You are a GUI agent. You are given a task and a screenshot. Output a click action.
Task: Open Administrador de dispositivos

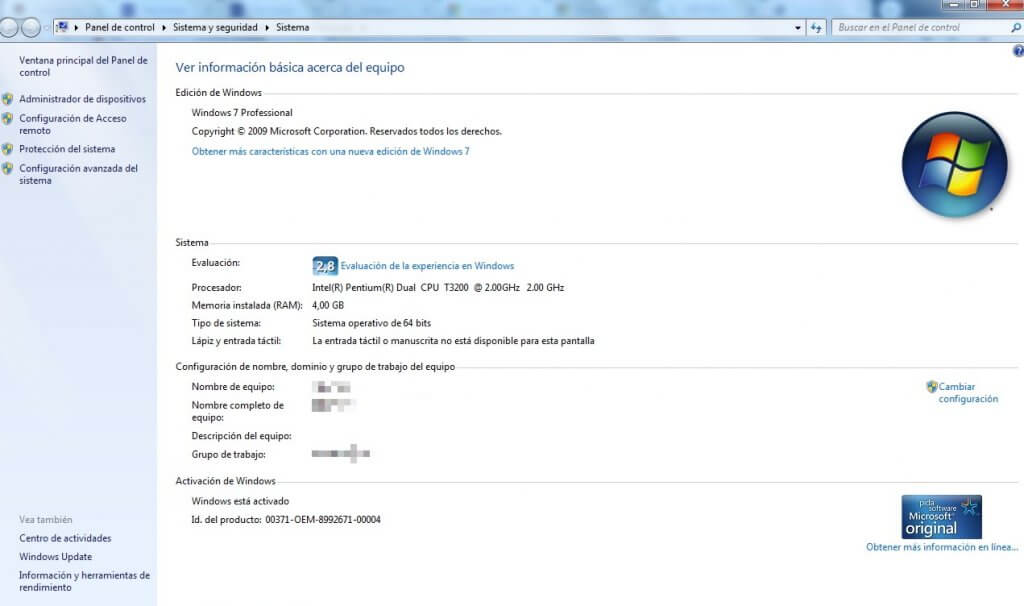tap(82, 99)
